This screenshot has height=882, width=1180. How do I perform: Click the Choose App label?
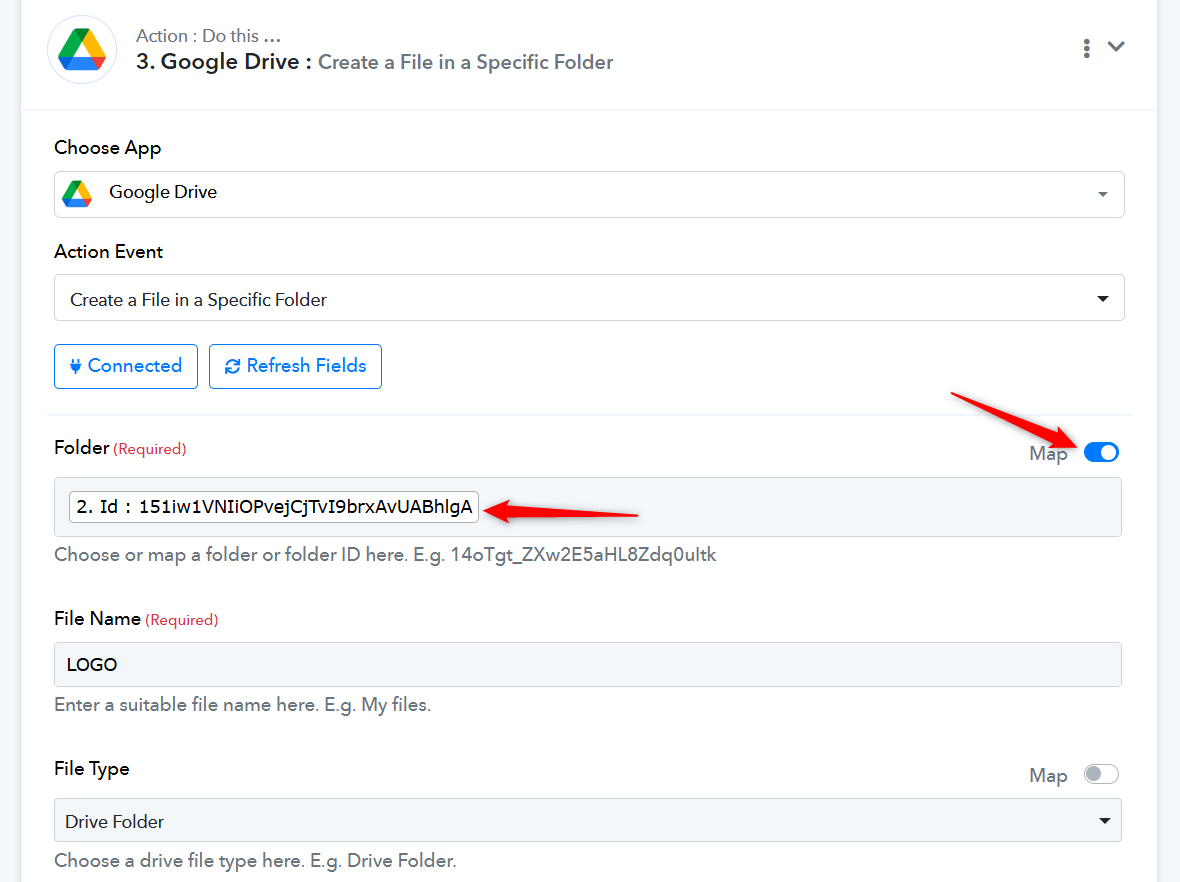pyautogui.click(x=108, y=148)
